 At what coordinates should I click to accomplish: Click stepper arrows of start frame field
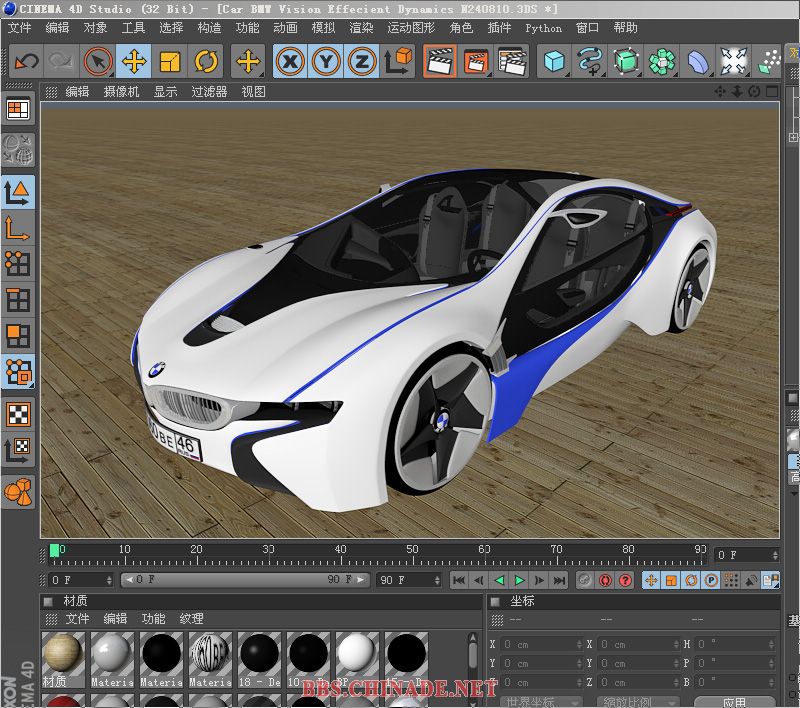109,580
